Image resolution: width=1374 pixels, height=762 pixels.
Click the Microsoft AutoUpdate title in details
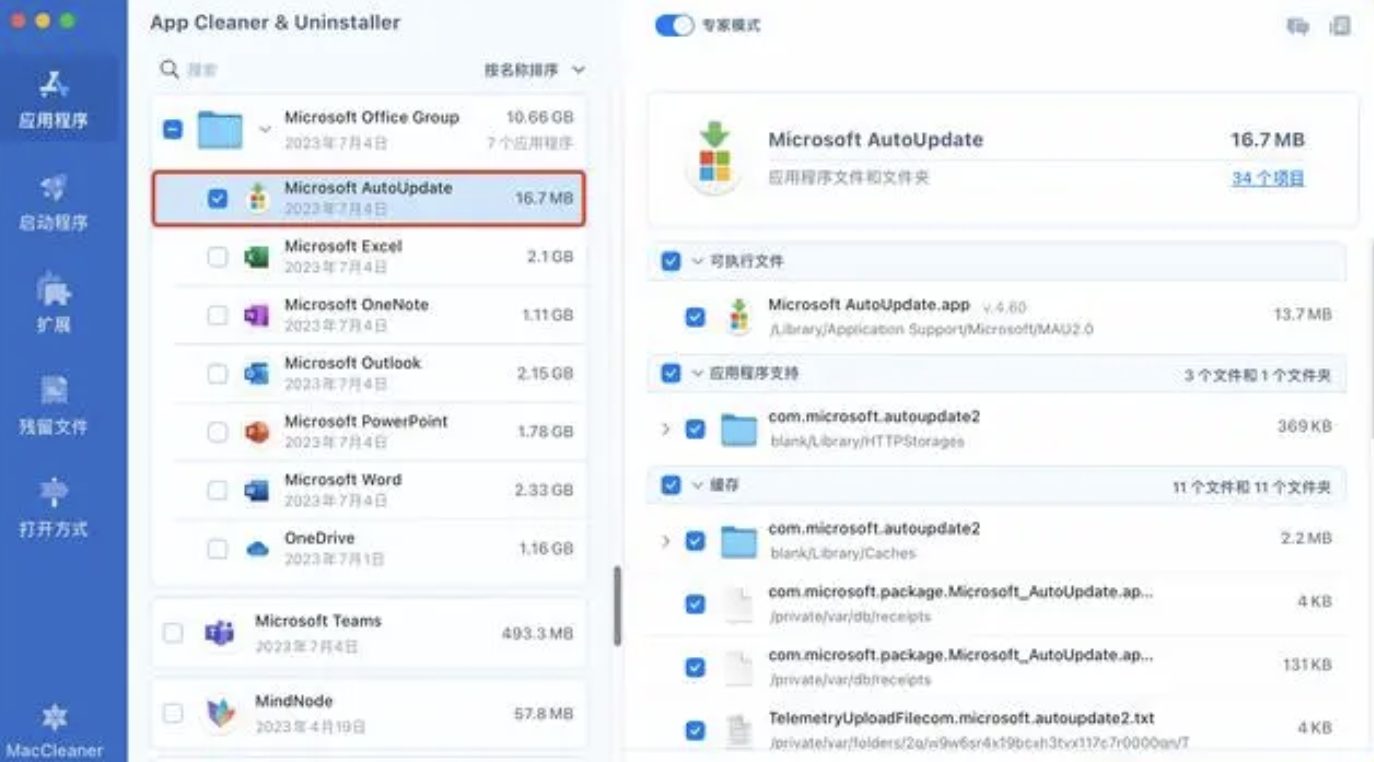[876, 140]
